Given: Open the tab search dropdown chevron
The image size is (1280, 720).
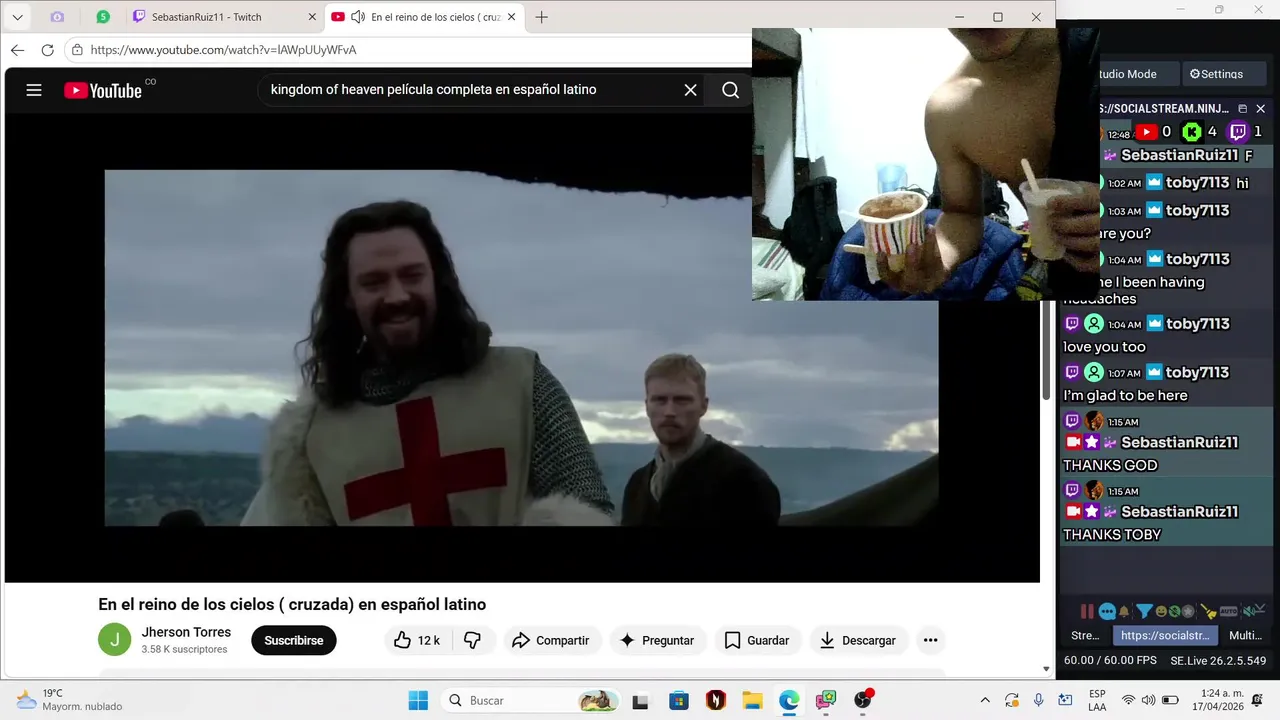Looking at the screenshot, I should pyautogui.click(x=17, y=17).
